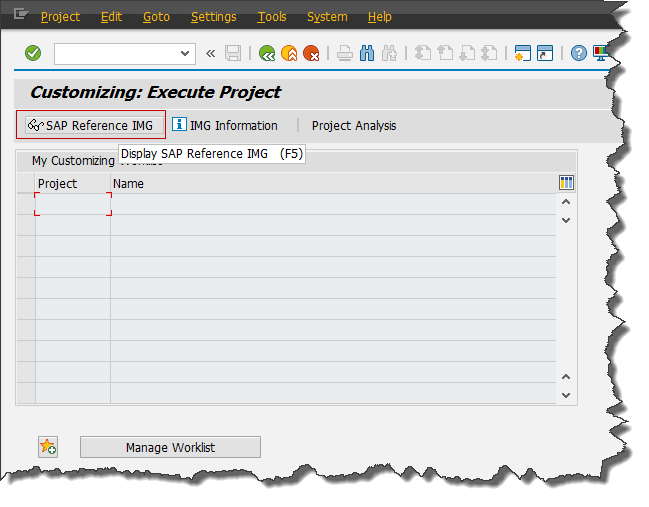Image resolution: width=649 pixels, height=507 pixels.
Task: Click the green checkmark Enter icon
Action: click(x=33, y=53)
